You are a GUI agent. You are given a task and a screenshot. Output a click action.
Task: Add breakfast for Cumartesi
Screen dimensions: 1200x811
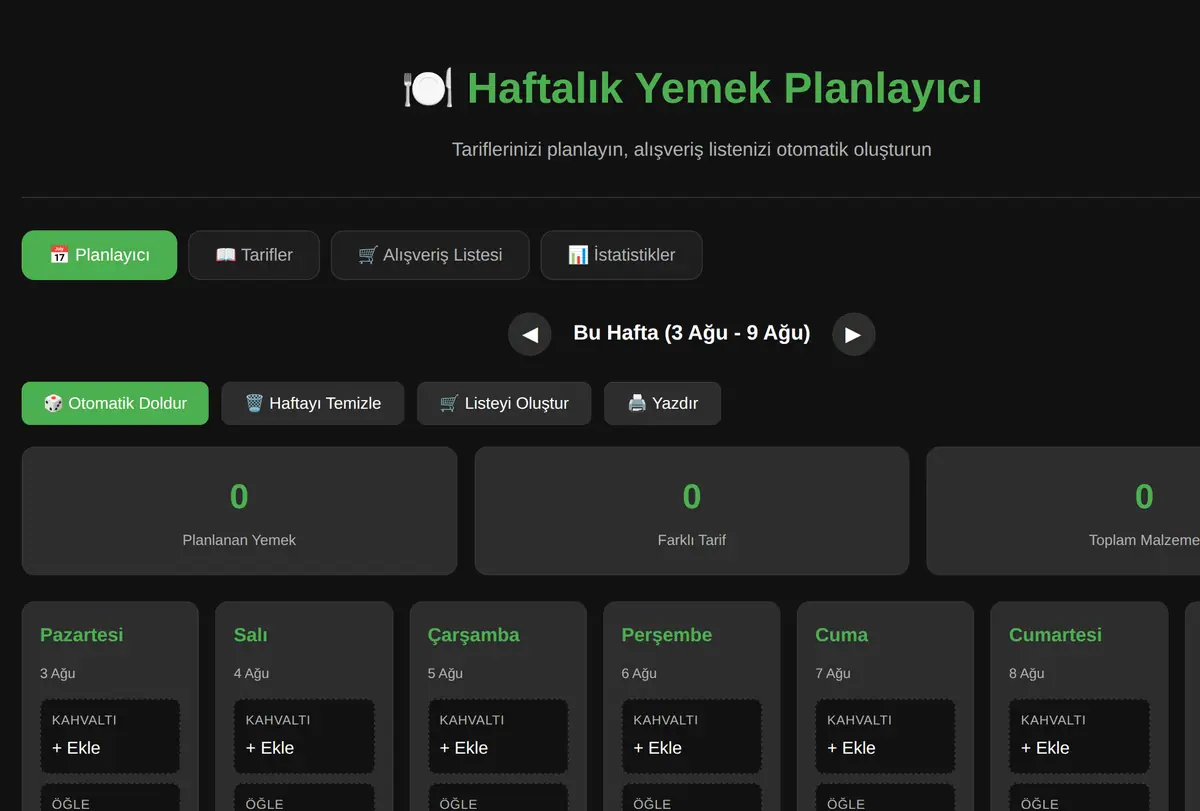[1079, 736]
